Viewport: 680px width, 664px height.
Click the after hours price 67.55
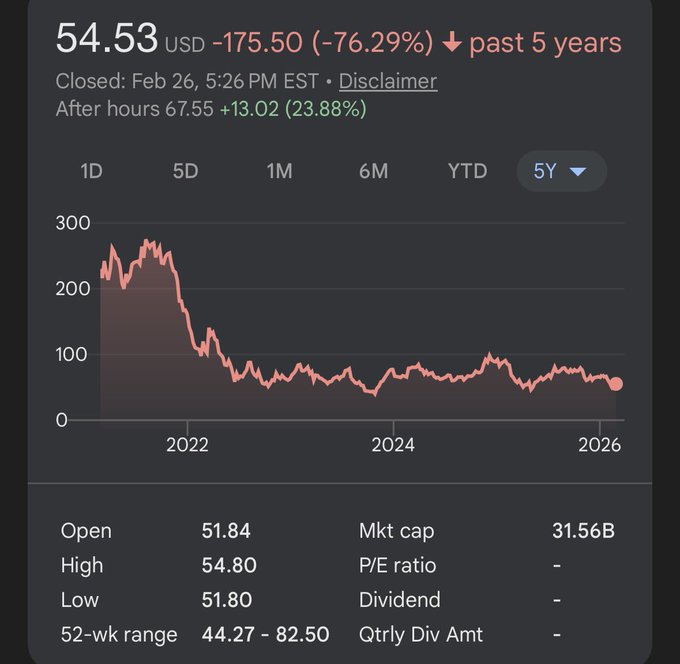(189, 108)
